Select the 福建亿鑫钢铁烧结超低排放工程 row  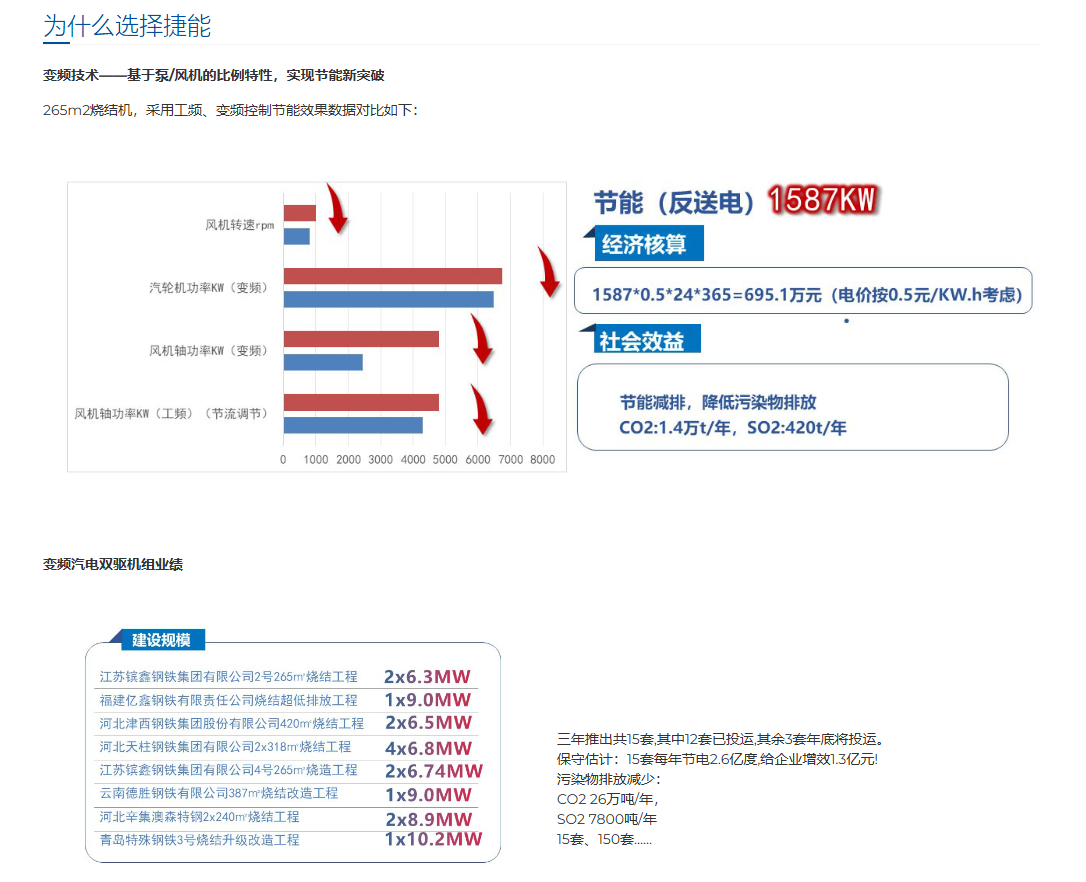click(x=225, y=701)
